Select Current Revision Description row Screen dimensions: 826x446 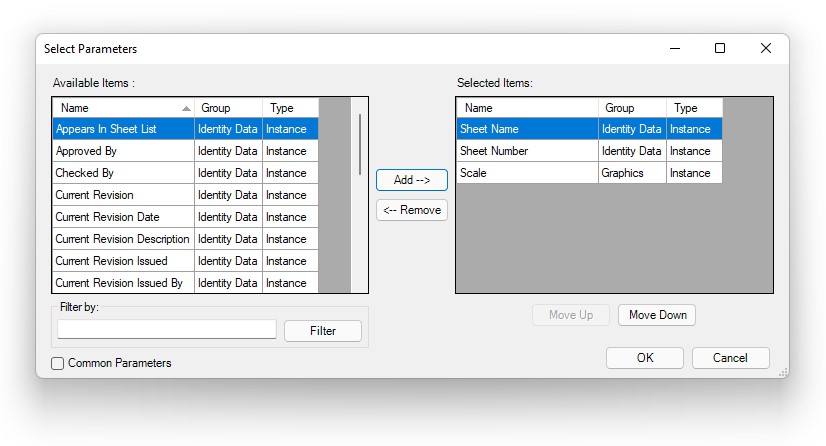pyautogui.click(x=122, y=239)
